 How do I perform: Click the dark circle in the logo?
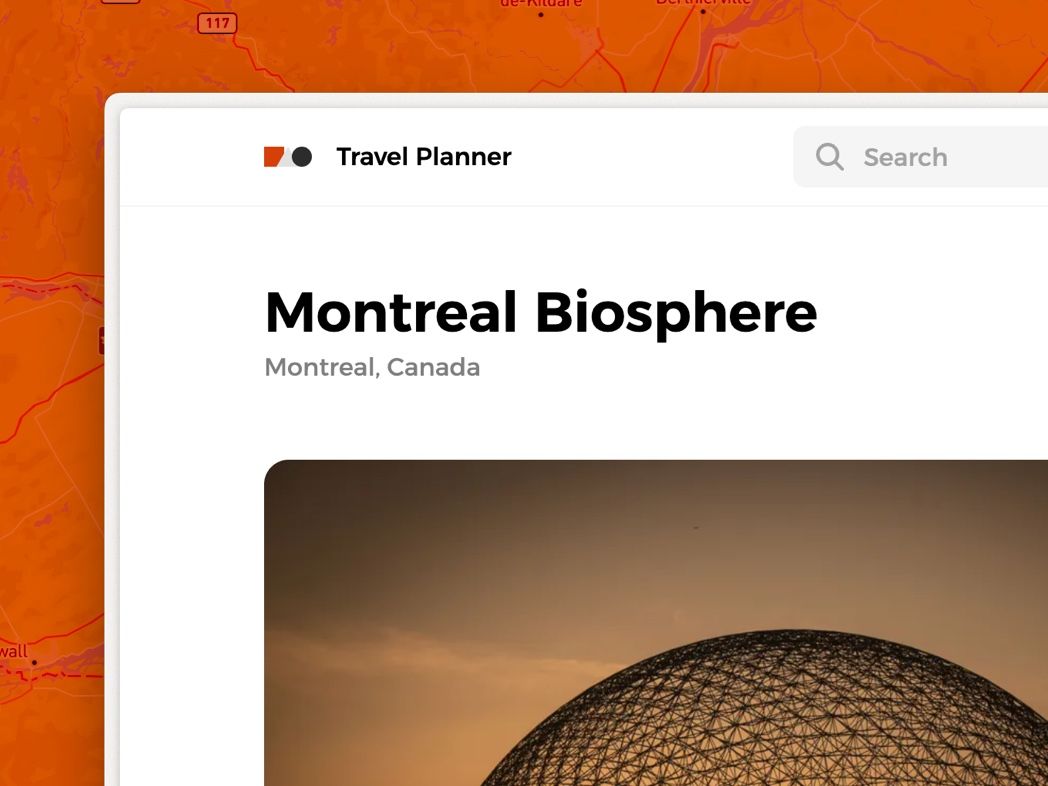pyautogui.click(x=302, y=157)
